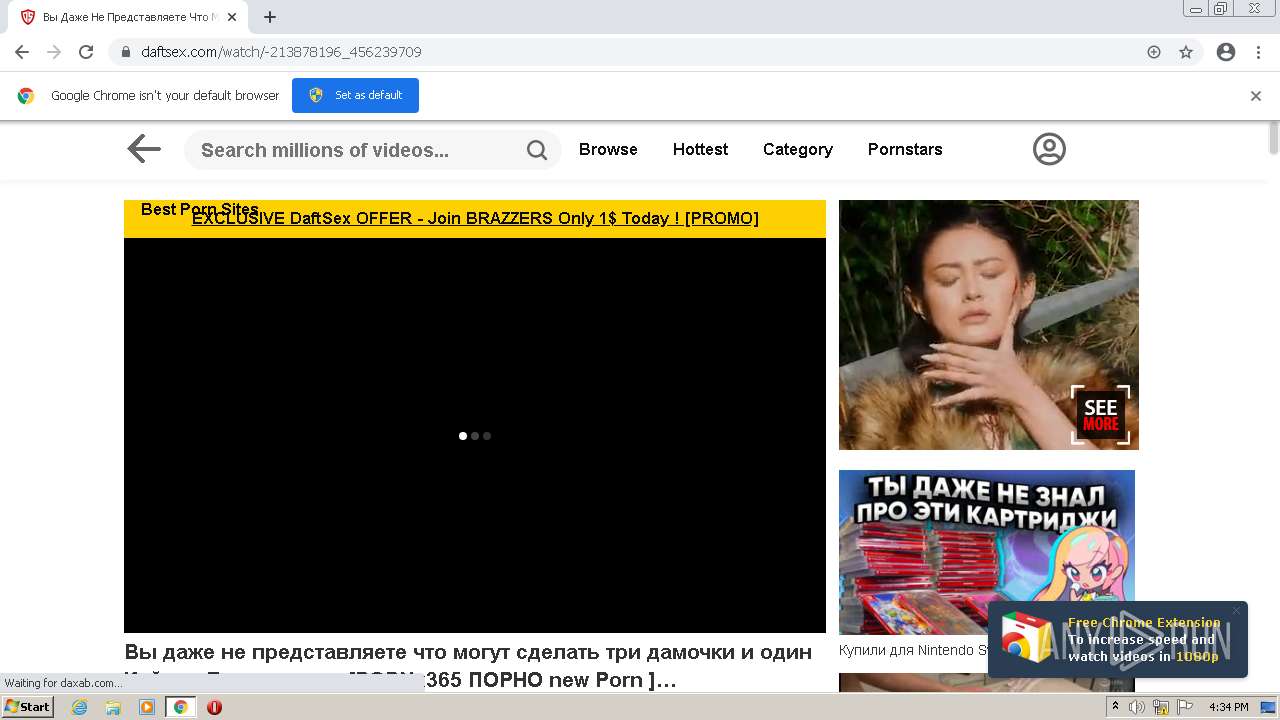Viewport: 1280px width, 720px height.
Task: Open the Category menu item
Action: click(798, 149)
